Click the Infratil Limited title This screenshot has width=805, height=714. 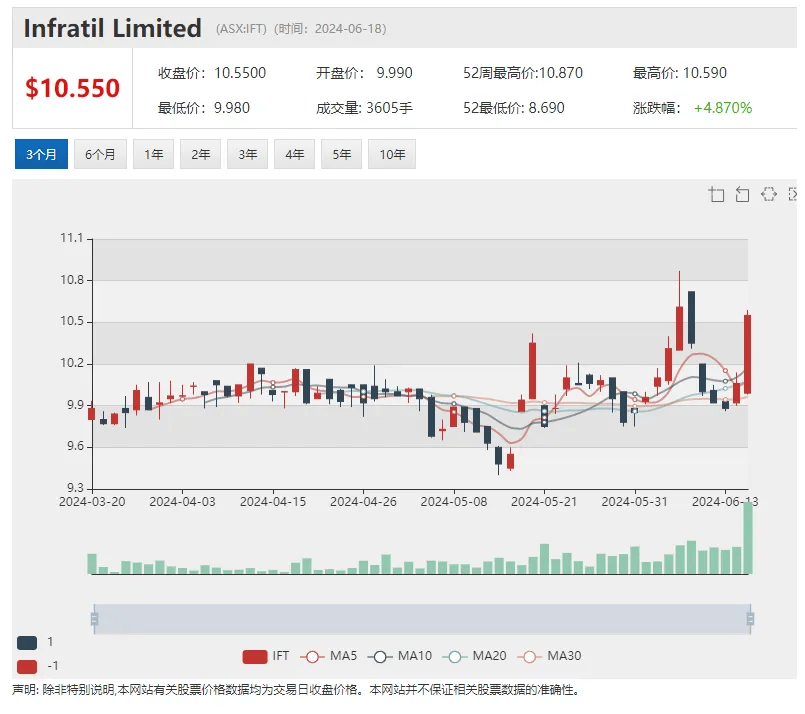tap(112, 28)
